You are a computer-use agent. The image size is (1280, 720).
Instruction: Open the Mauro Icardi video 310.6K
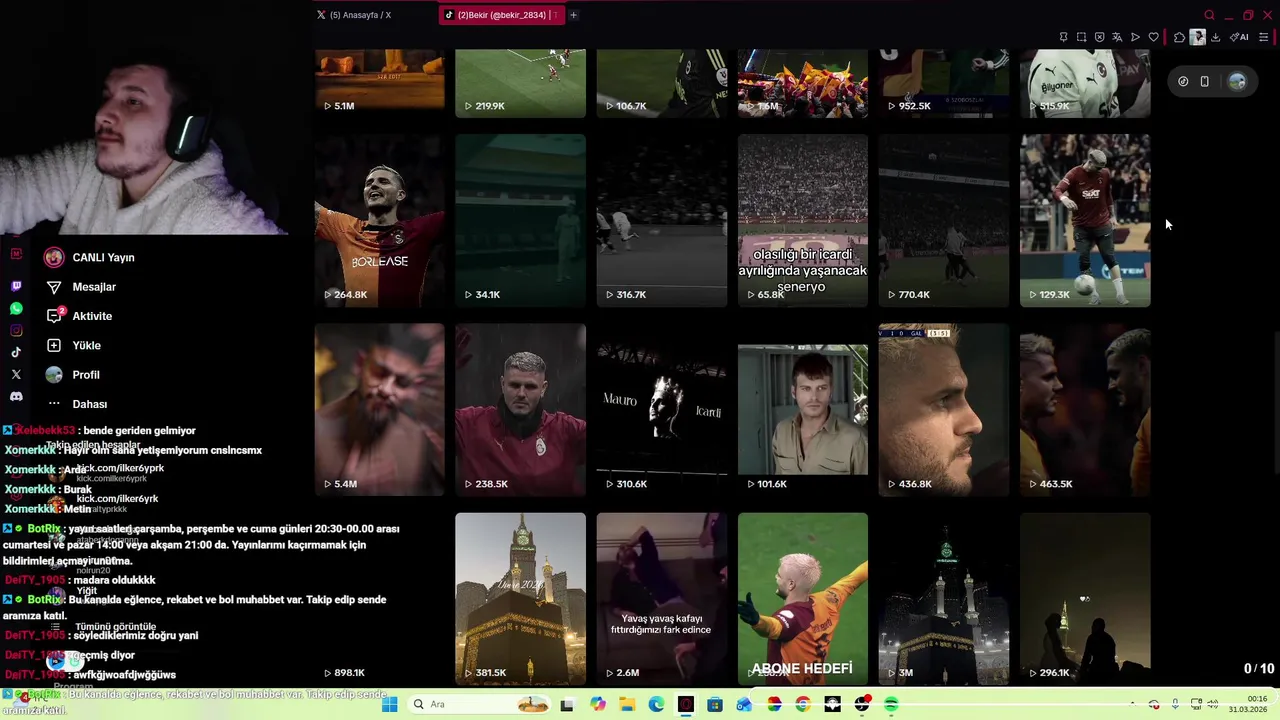662,409
